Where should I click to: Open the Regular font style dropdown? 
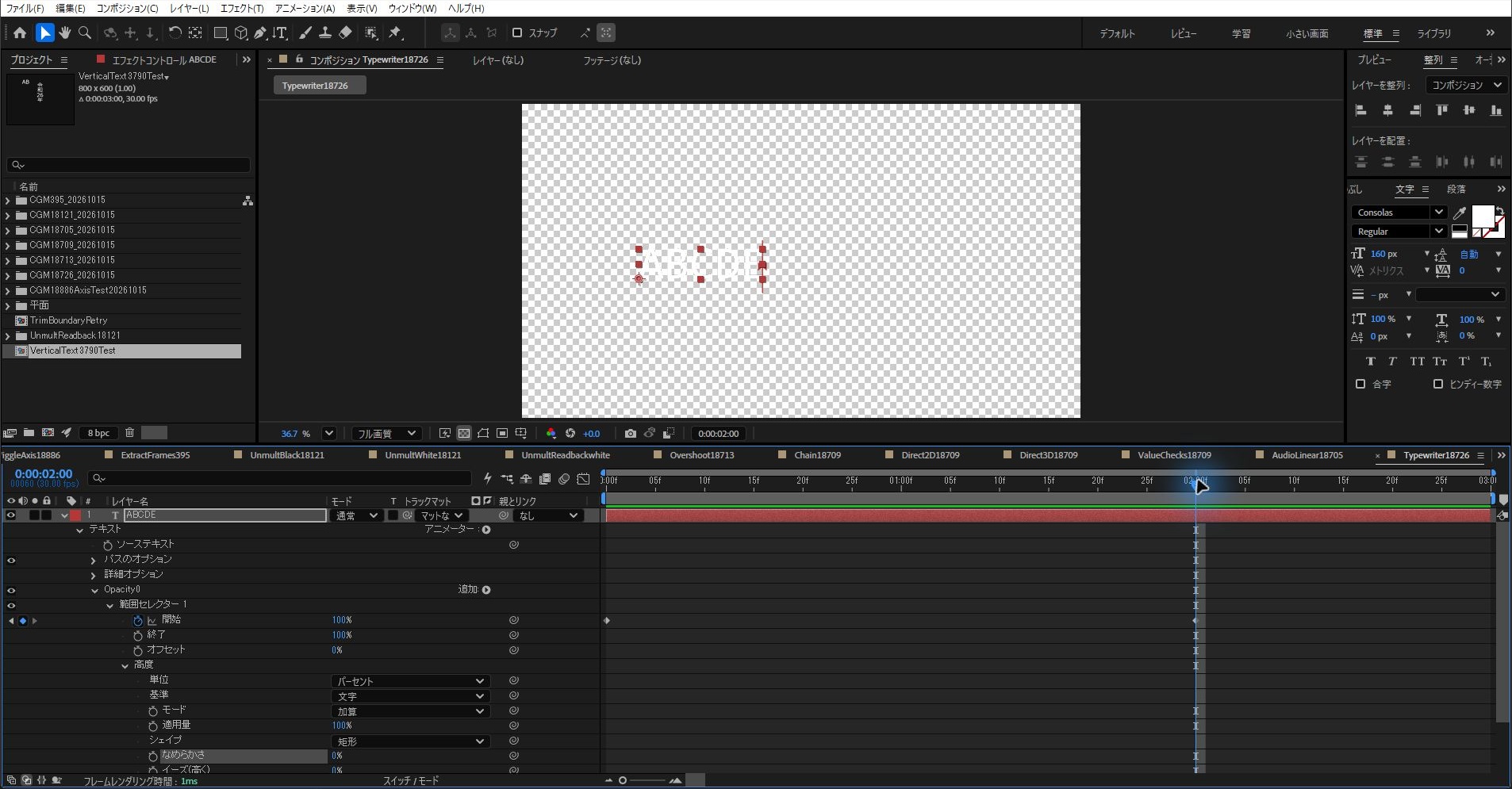pos(1399,232)
